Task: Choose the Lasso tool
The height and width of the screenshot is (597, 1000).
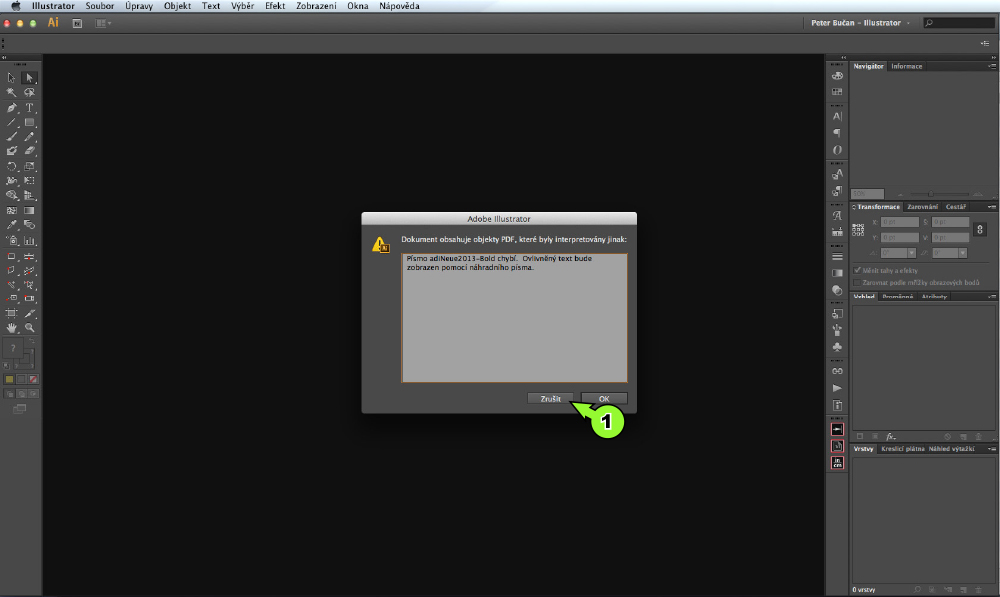Action: coord(29,92)
